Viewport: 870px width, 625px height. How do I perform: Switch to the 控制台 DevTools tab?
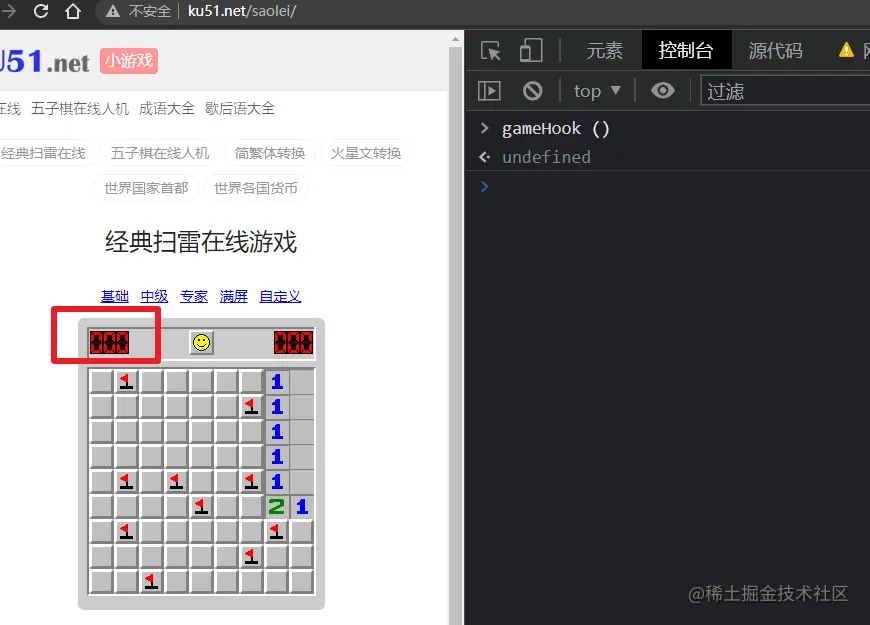tap(686, 51)
